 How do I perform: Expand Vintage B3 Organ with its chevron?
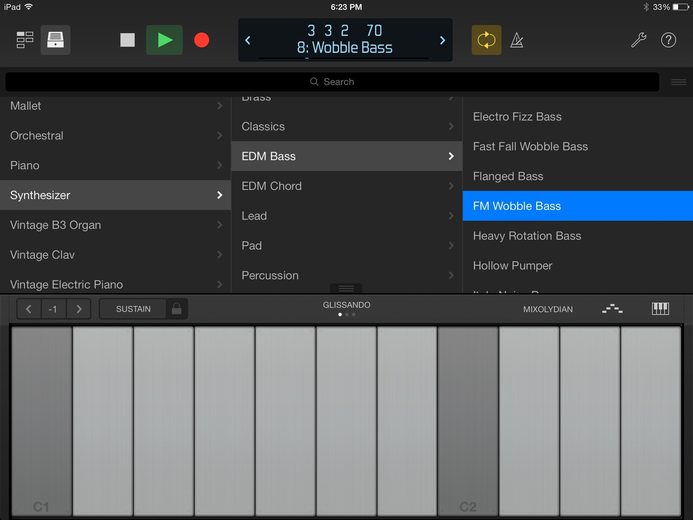coord(220,225)
